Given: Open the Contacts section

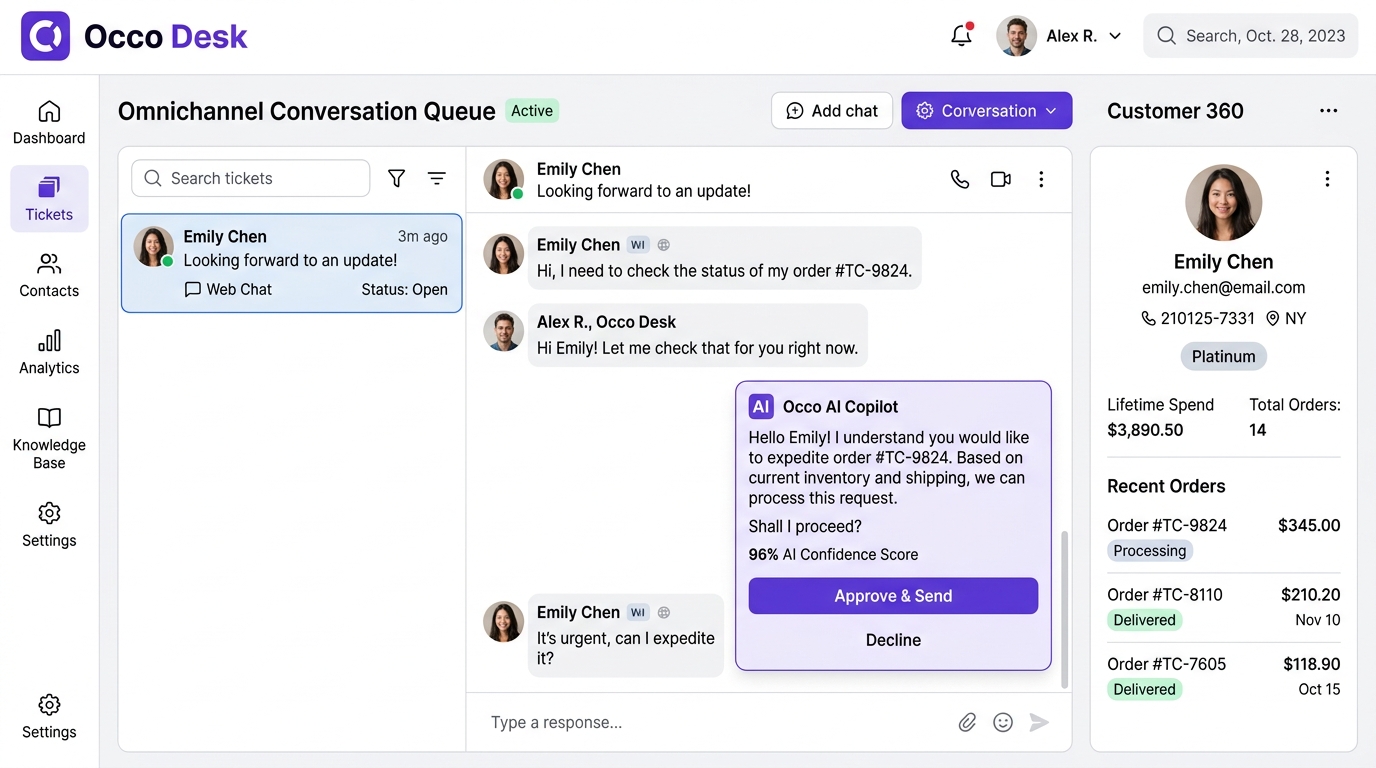Looking at the screenshot, I should (49, 276).
